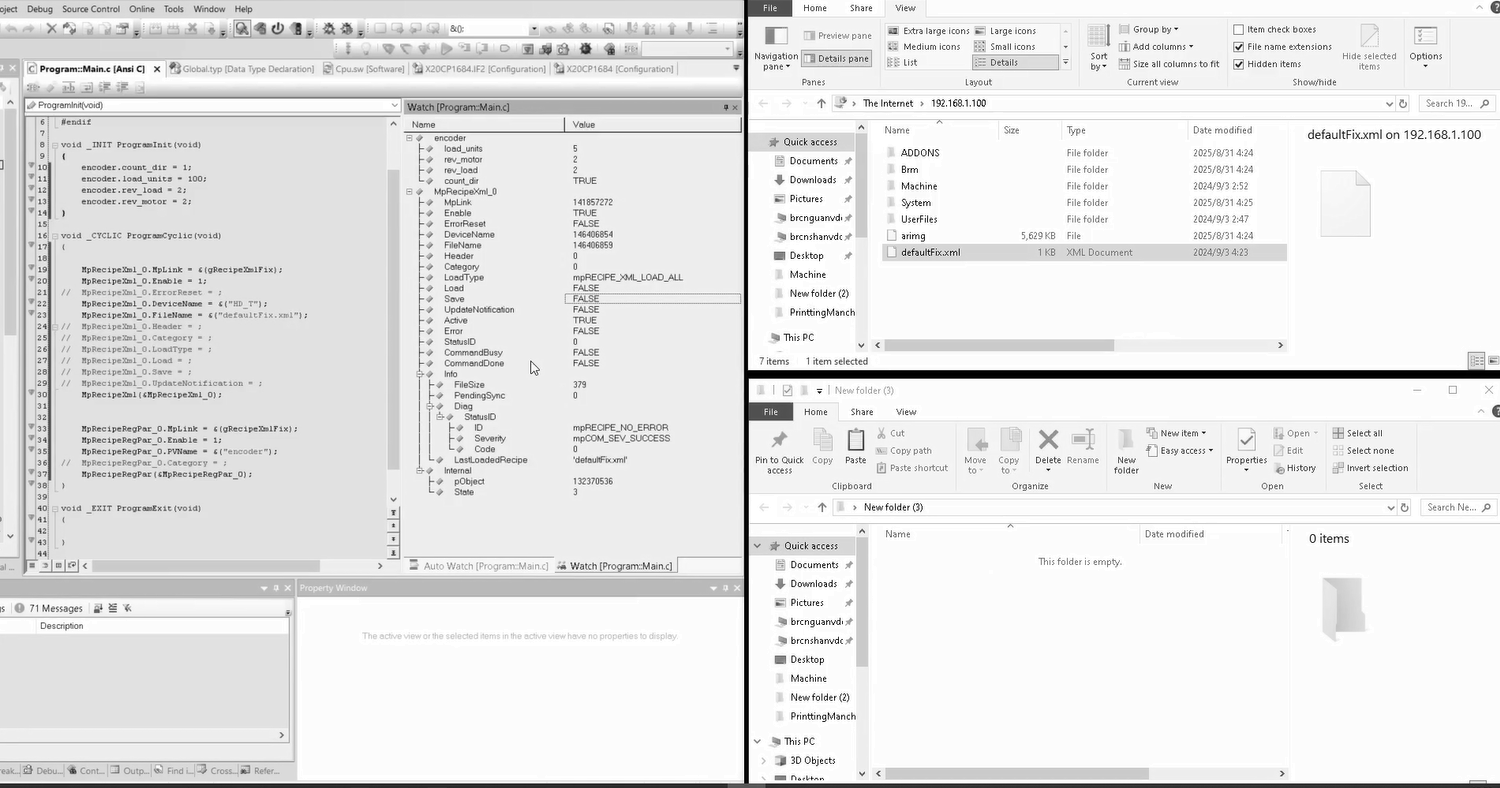Click the green play continue icon in debug toolbar
Viewport: 1500px width, 788px height.
[x=447, y=48]
